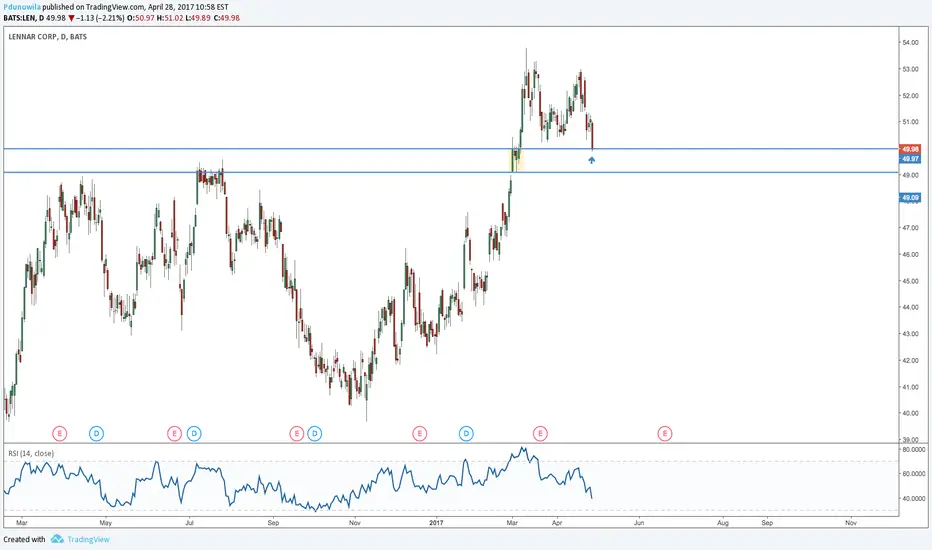Image resolution: width=932 pixels, height=550 pixels.
Task: Click the 'Created with' caption text
Action: pyautogui.click(x=24, y=539)
